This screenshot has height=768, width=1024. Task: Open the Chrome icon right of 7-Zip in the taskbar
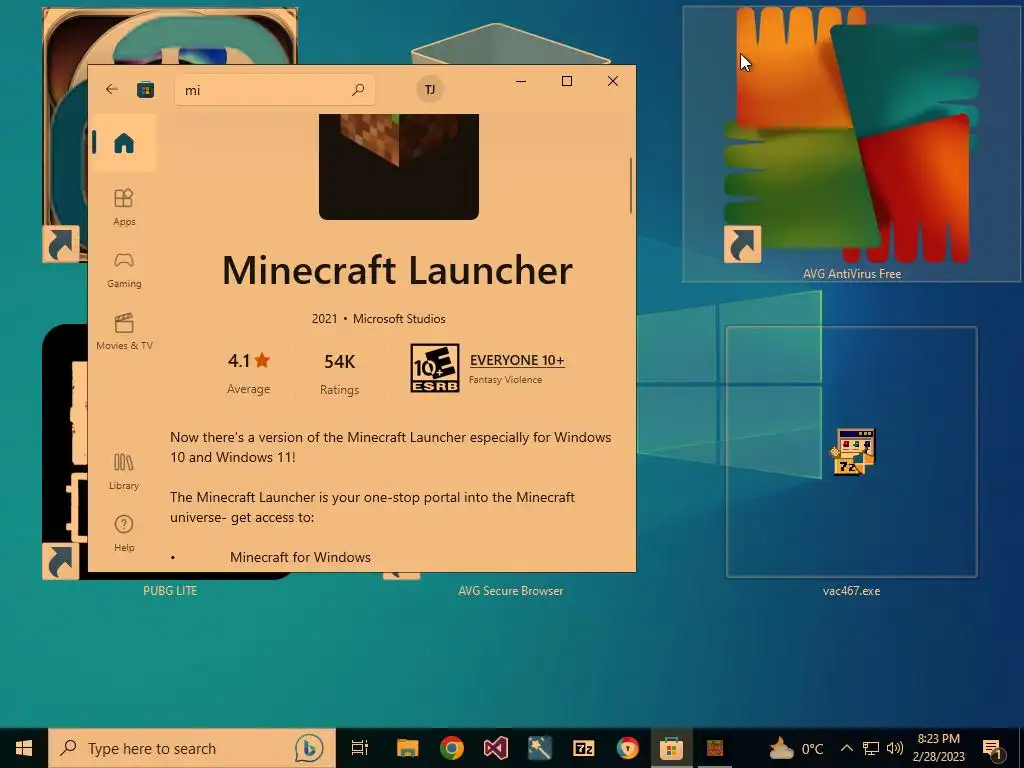tap(628, 748)
